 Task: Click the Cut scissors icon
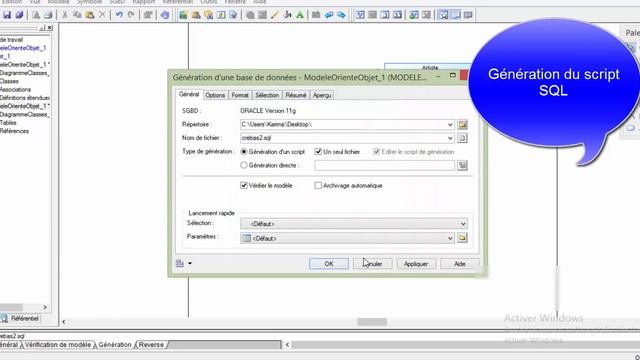64,15
